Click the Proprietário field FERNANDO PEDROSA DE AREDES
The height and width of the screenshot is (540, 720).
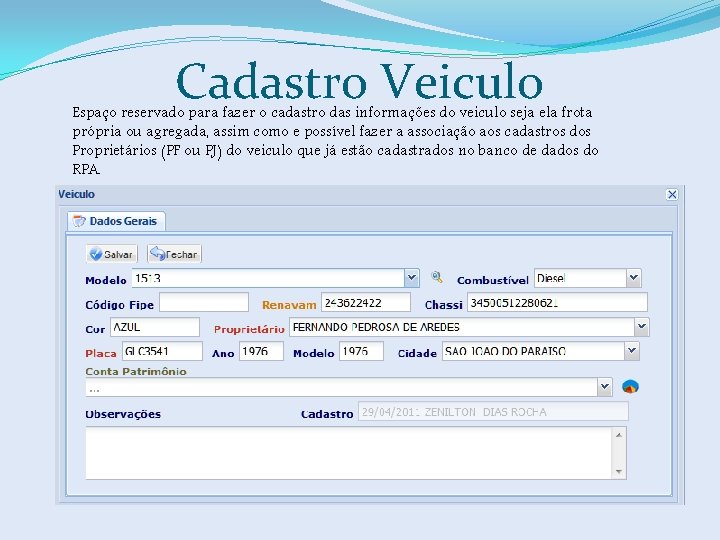(x=462, y=327)
